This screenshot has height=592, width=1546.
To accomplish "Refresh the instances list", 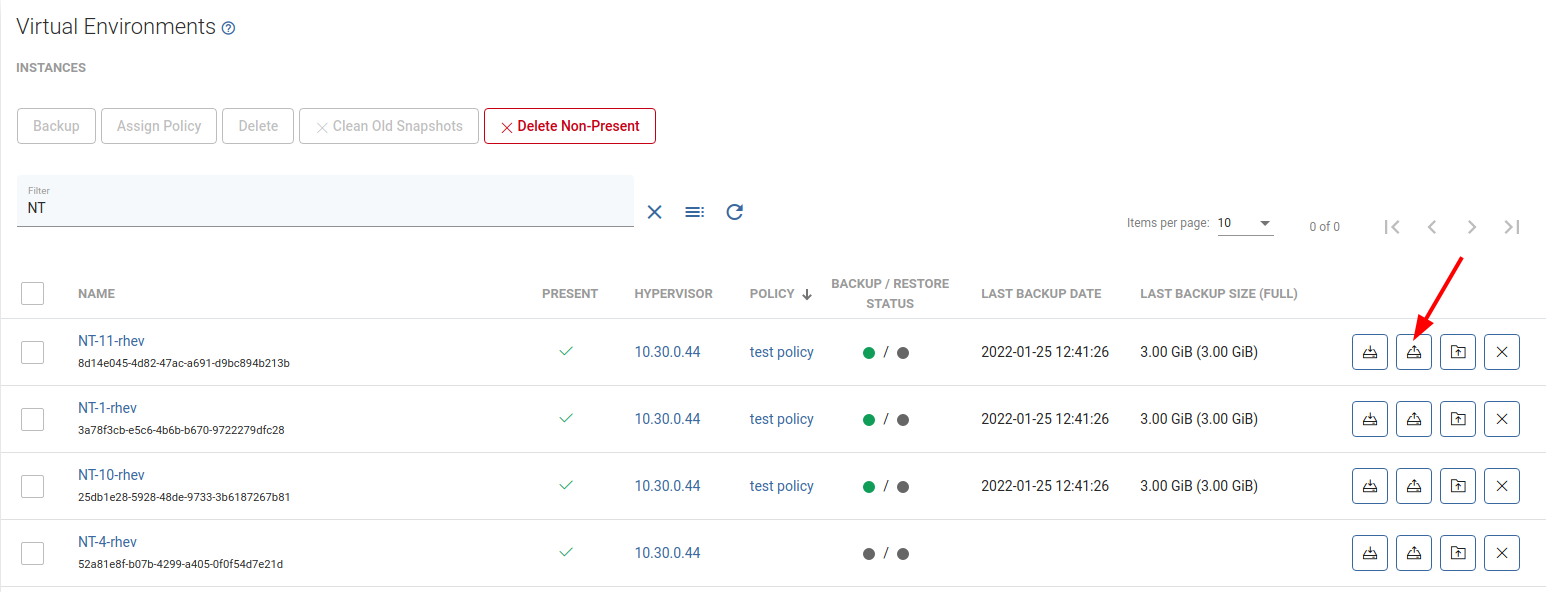I will [734, 212].
